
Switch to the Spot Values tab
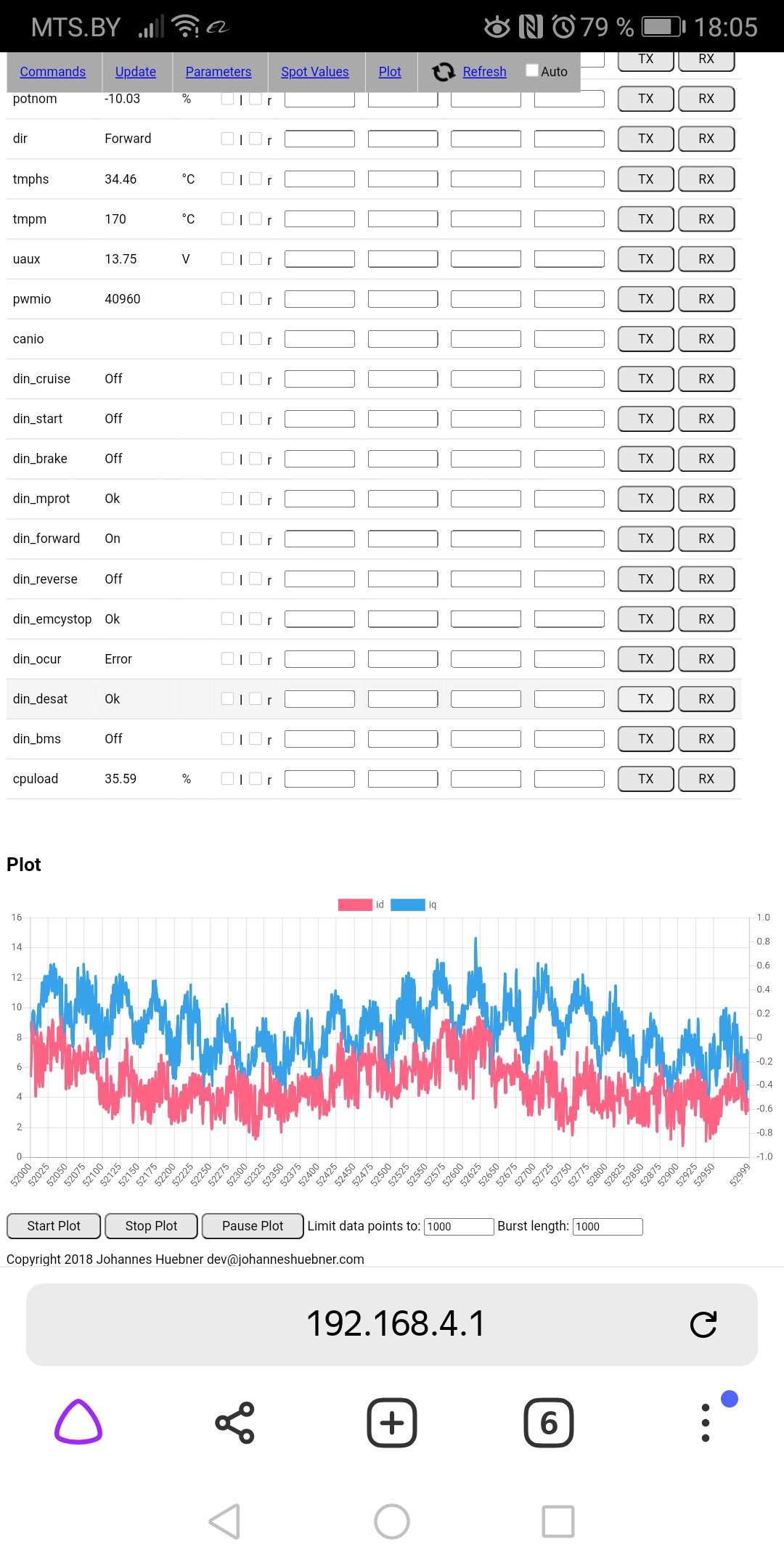click(x=315, y=72)
